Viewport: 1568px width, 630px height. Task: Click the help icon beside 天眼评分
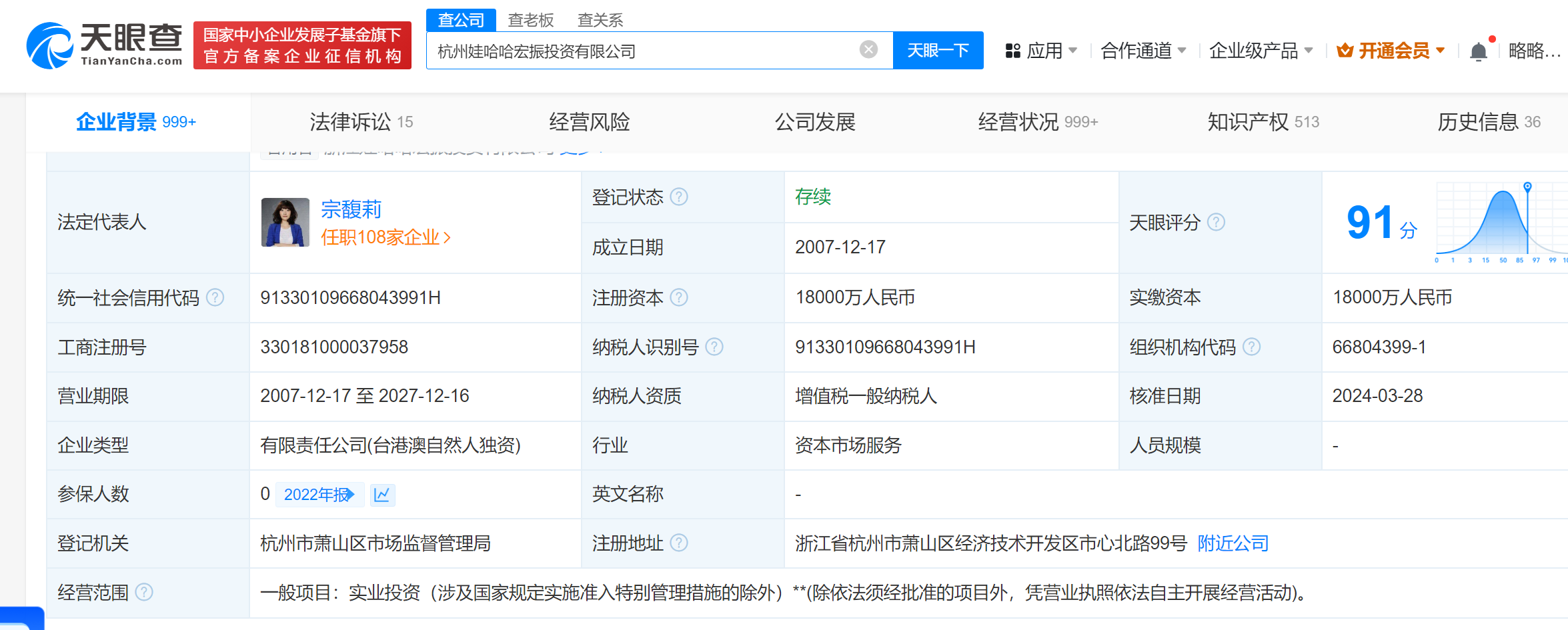[x=1216, y=222]
